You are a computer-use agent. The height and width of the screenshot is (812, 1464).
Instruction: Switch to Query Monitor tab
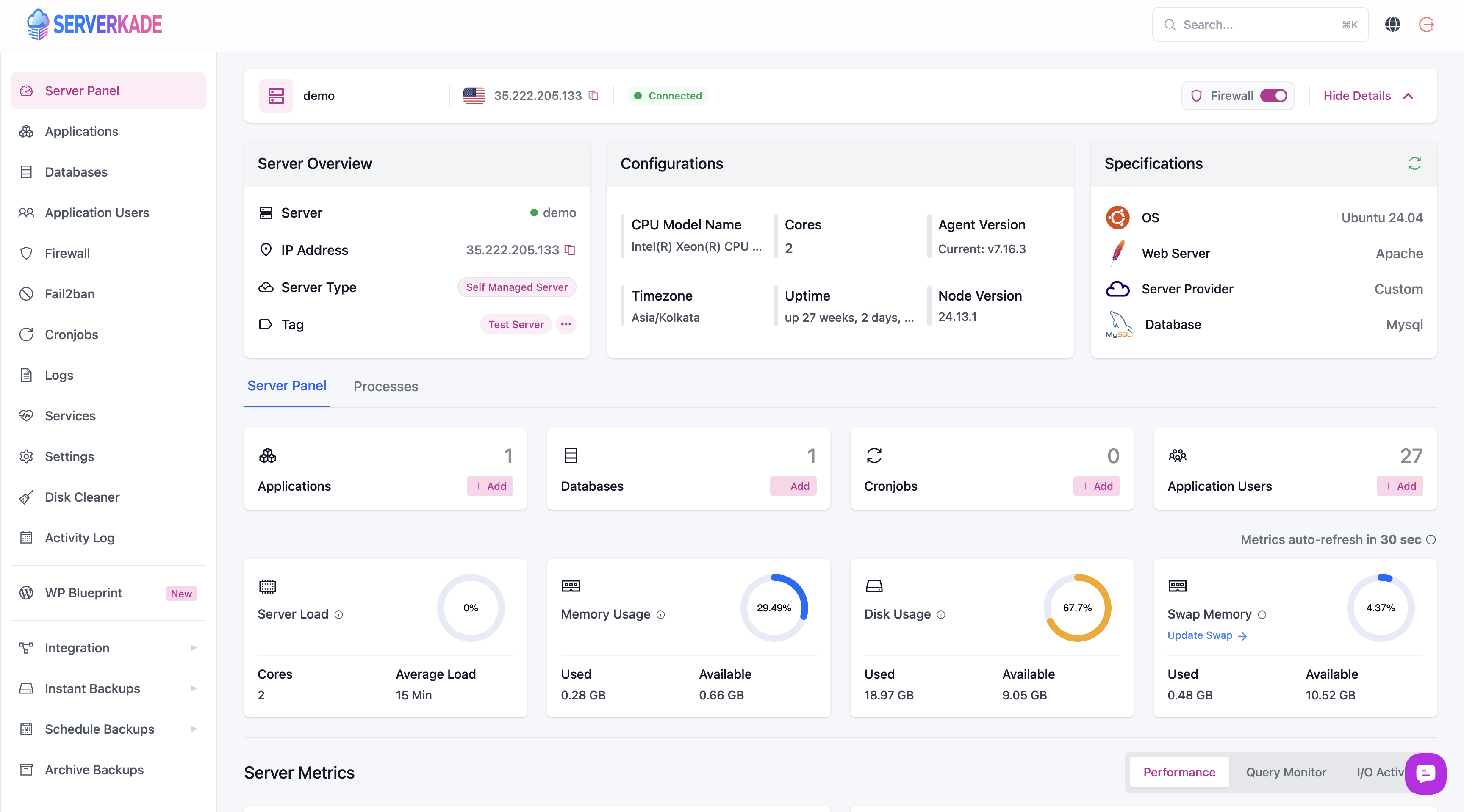pyautogui.click(x=1286, y=772)
